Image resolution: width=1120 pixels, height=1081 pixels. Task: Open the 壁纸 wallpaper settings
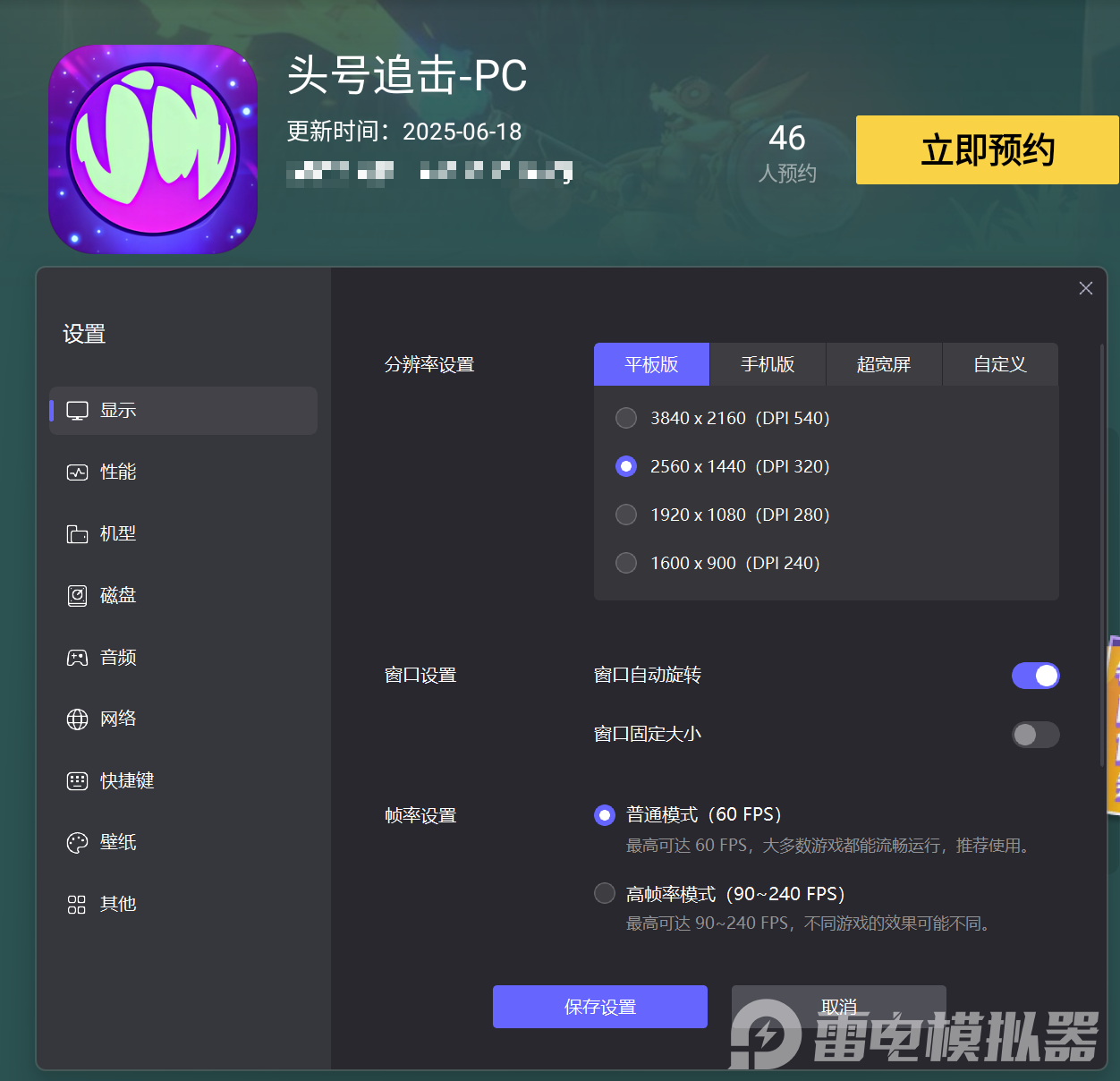click(116, 842)
